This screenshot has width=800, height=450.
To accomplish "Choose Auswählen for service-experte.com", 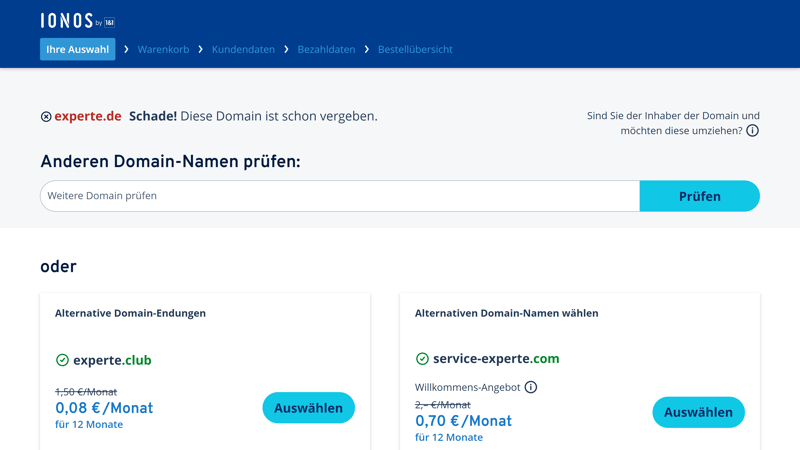I will 698,412.
